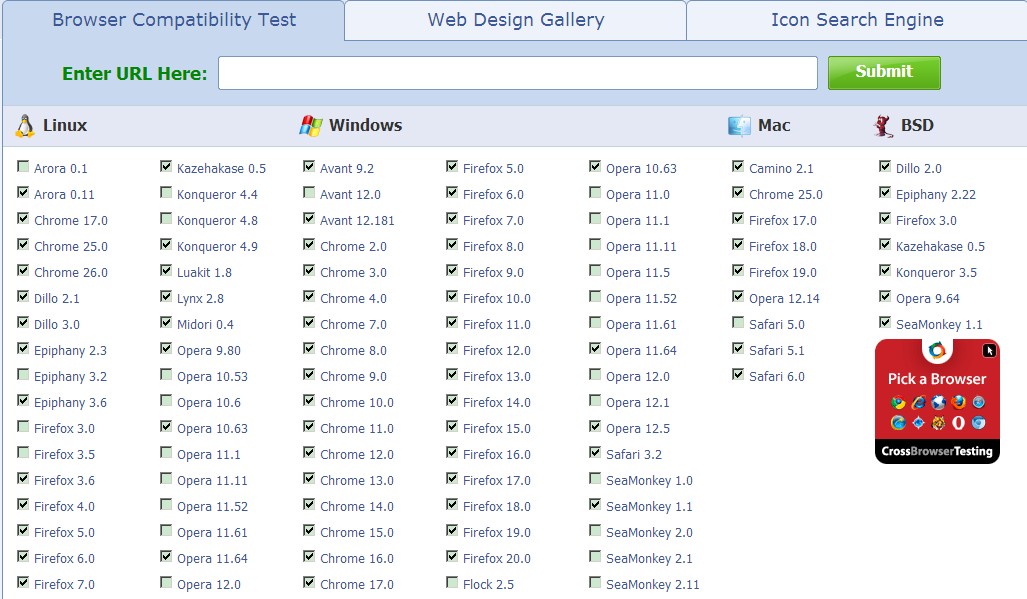Uncheck Camino 2.1
The width and height of the screenshot is (1027, 599).
pos(738,166)
